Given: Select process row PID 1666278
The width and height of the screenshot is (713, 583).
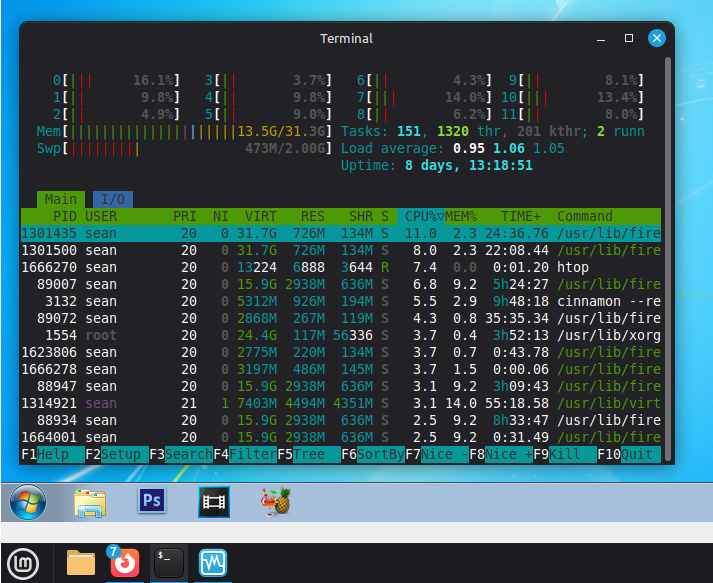Looking at the screenshot, I should pos(341,369).
